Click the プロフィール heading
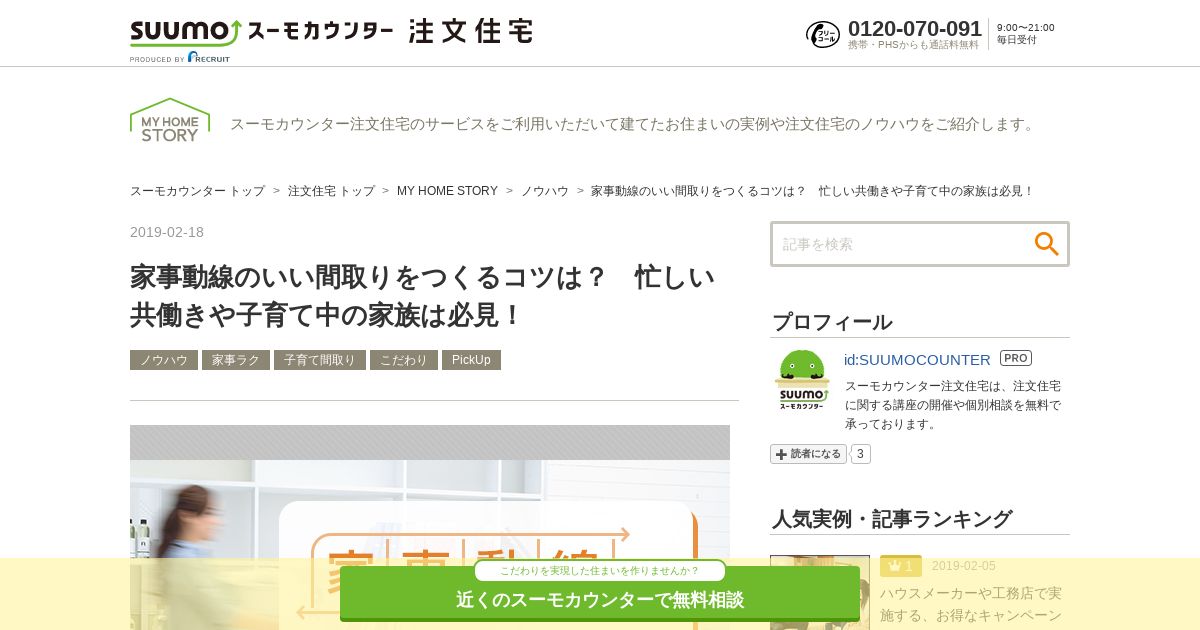Viewport: 1200px width, 630px height. click(x=832, y=322)
